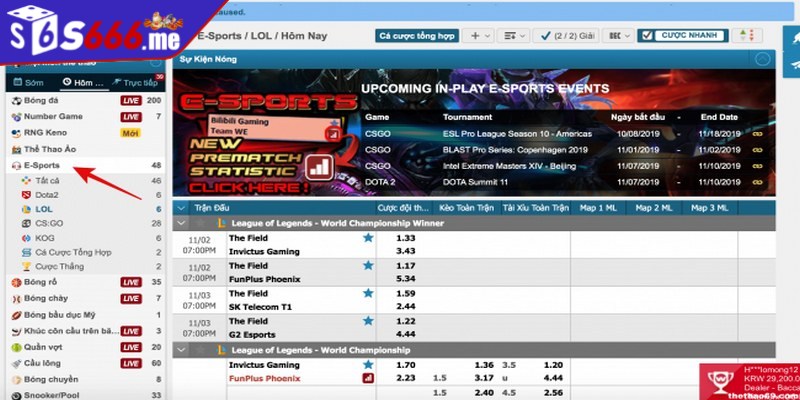Bet The Field at odds 1.33
The image size is (800, 400).
point(406,238)
